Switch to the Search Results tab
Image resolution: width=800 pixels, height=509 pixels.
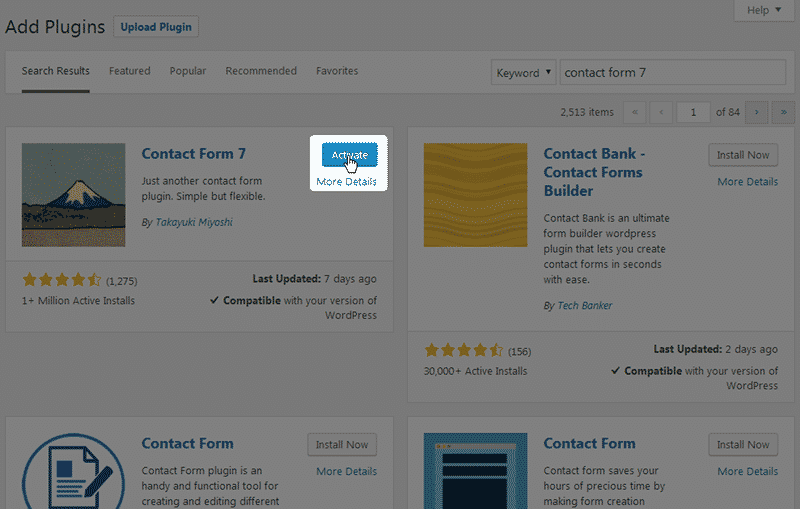coord(56,71)
